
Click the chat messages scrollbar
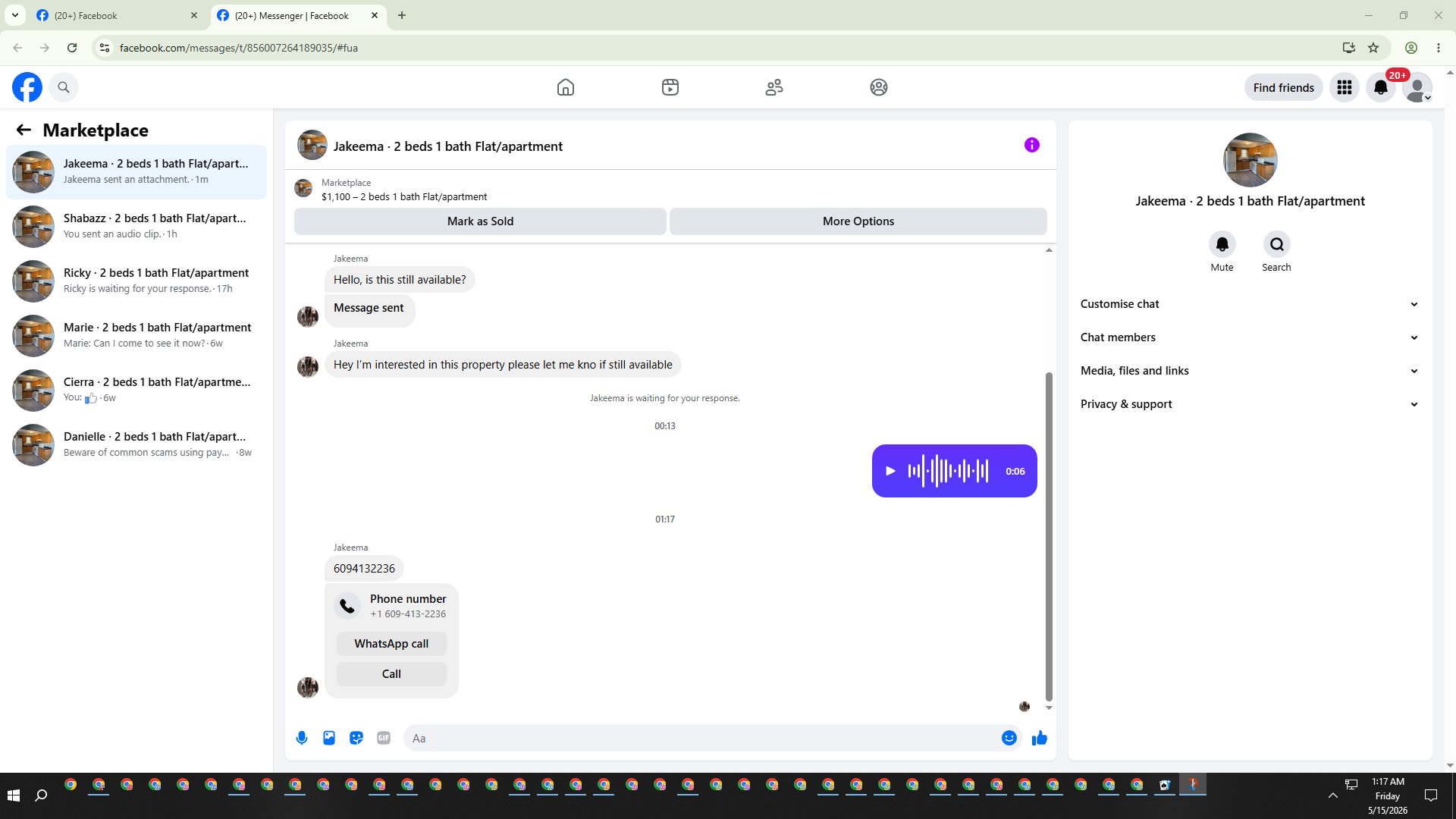click(x=1050, y=537)
